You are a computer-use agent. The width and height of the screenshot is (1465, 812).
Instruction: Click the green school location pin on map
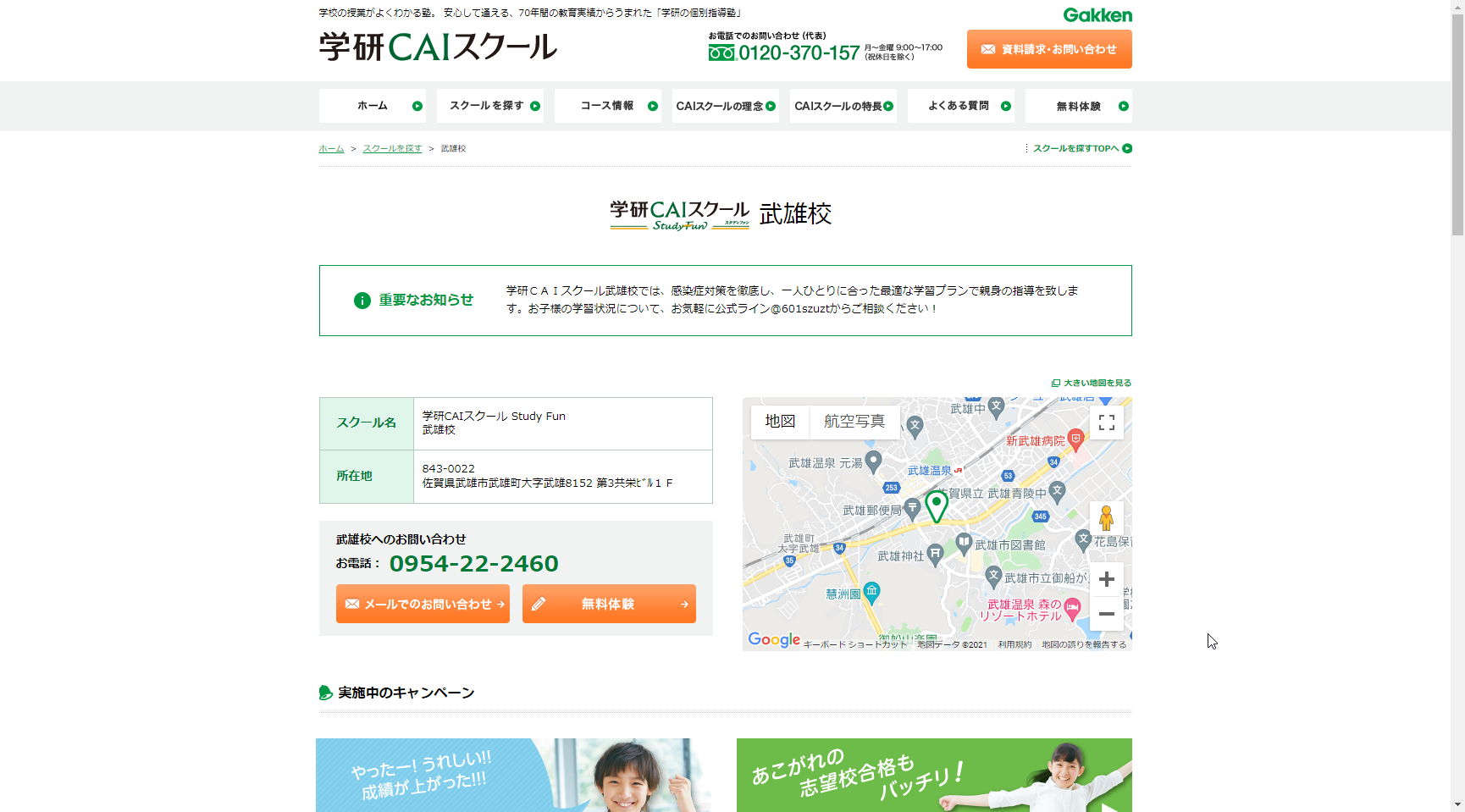pos(936,505)
